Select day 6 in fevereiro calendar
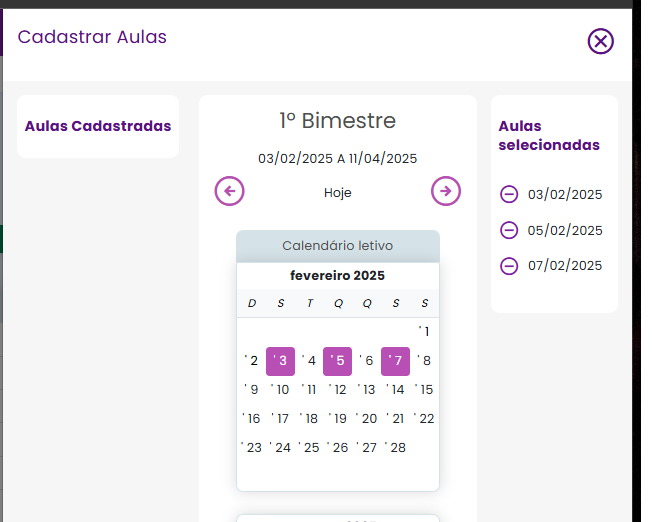This screenshot has width=652, height=522. [367, 361]
